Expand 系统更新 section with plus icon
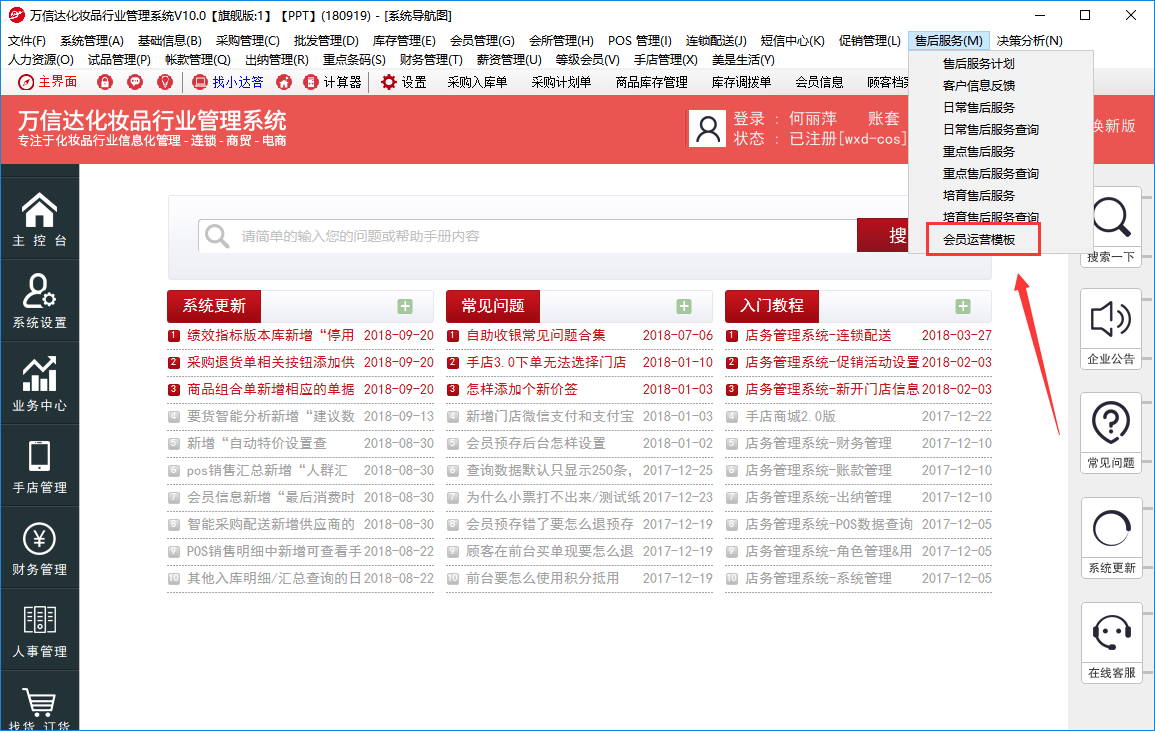This screenshot has height=731, width=1155. coord(405,307)
